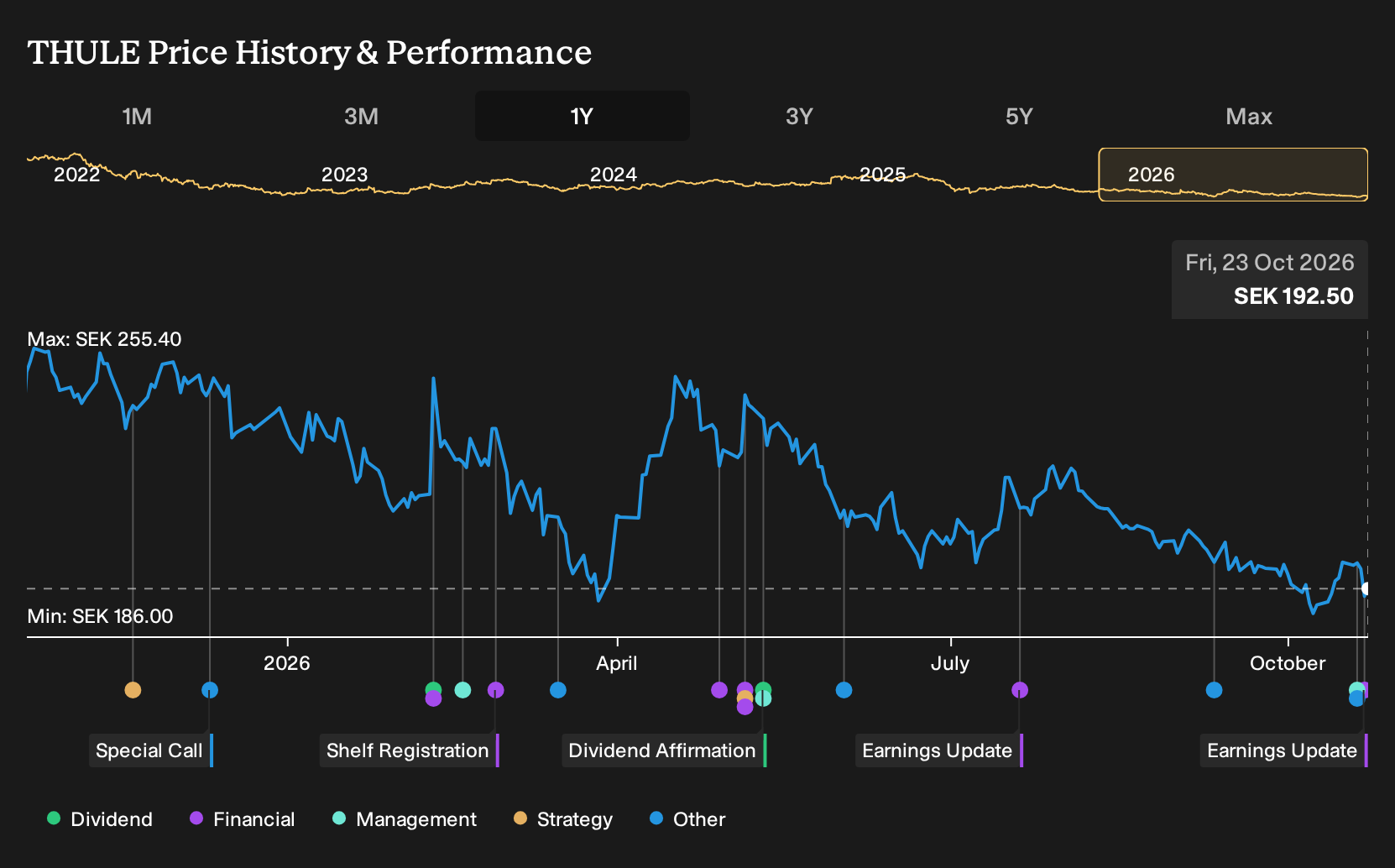
Task: Click the green Dividend dot above Dividend Affirmation
Action: point(763,689)
